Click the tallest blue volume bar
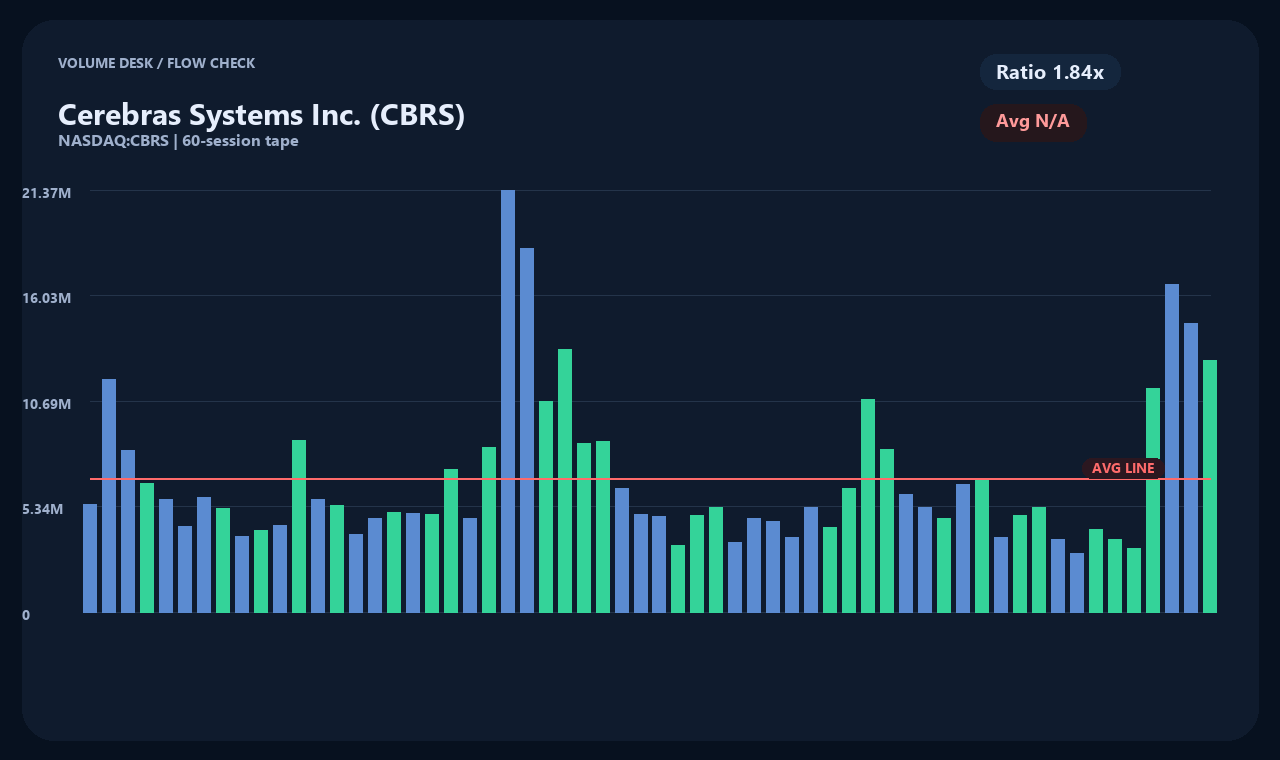The image size is (1280, 760). (x=508, y=401)
